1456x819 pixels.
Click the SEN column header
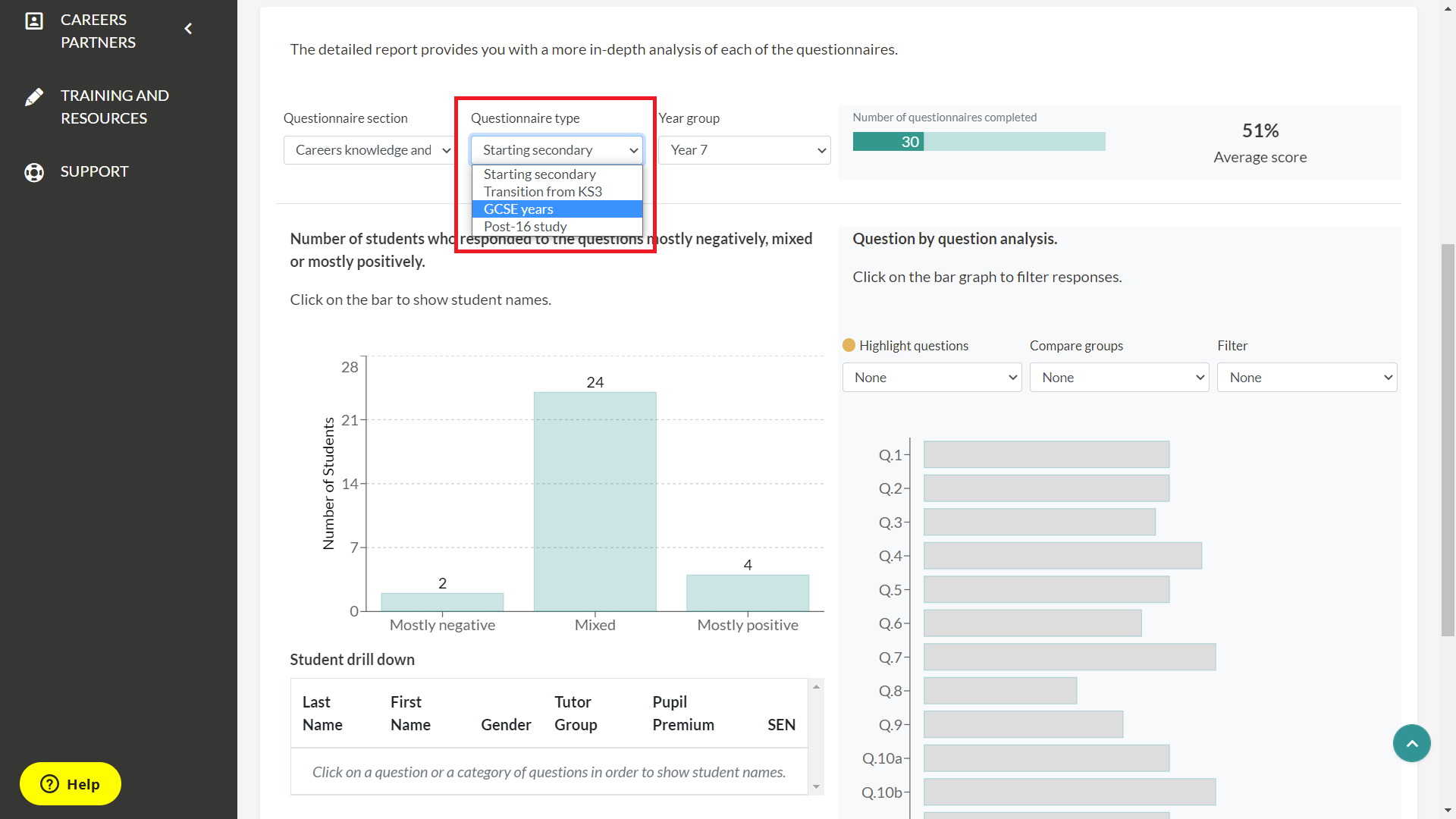[x=781, y=725]
